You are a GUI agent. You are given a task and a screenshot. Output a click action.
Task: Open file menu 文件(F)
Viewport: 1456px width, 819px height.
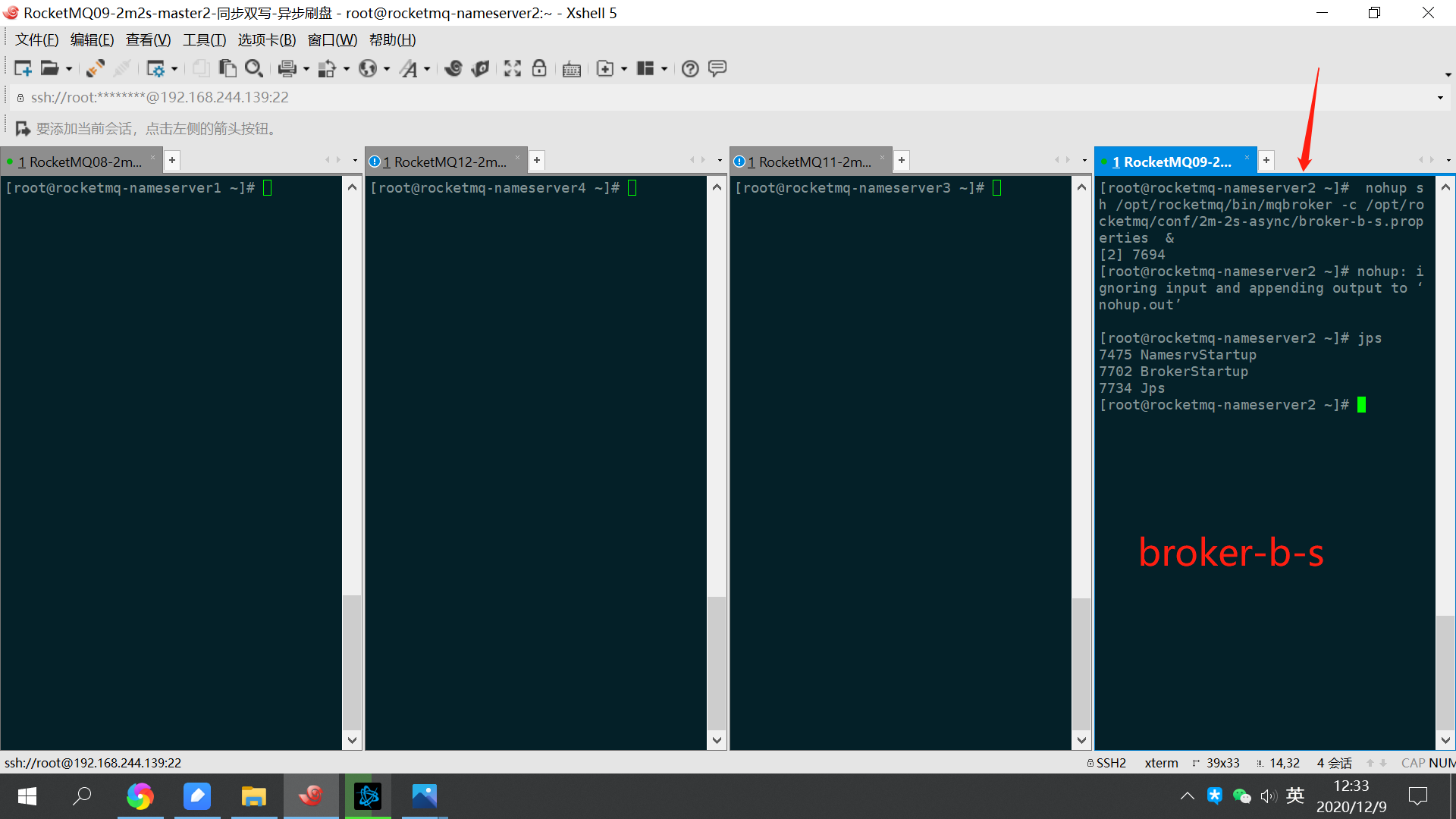[x=36, y=40]
